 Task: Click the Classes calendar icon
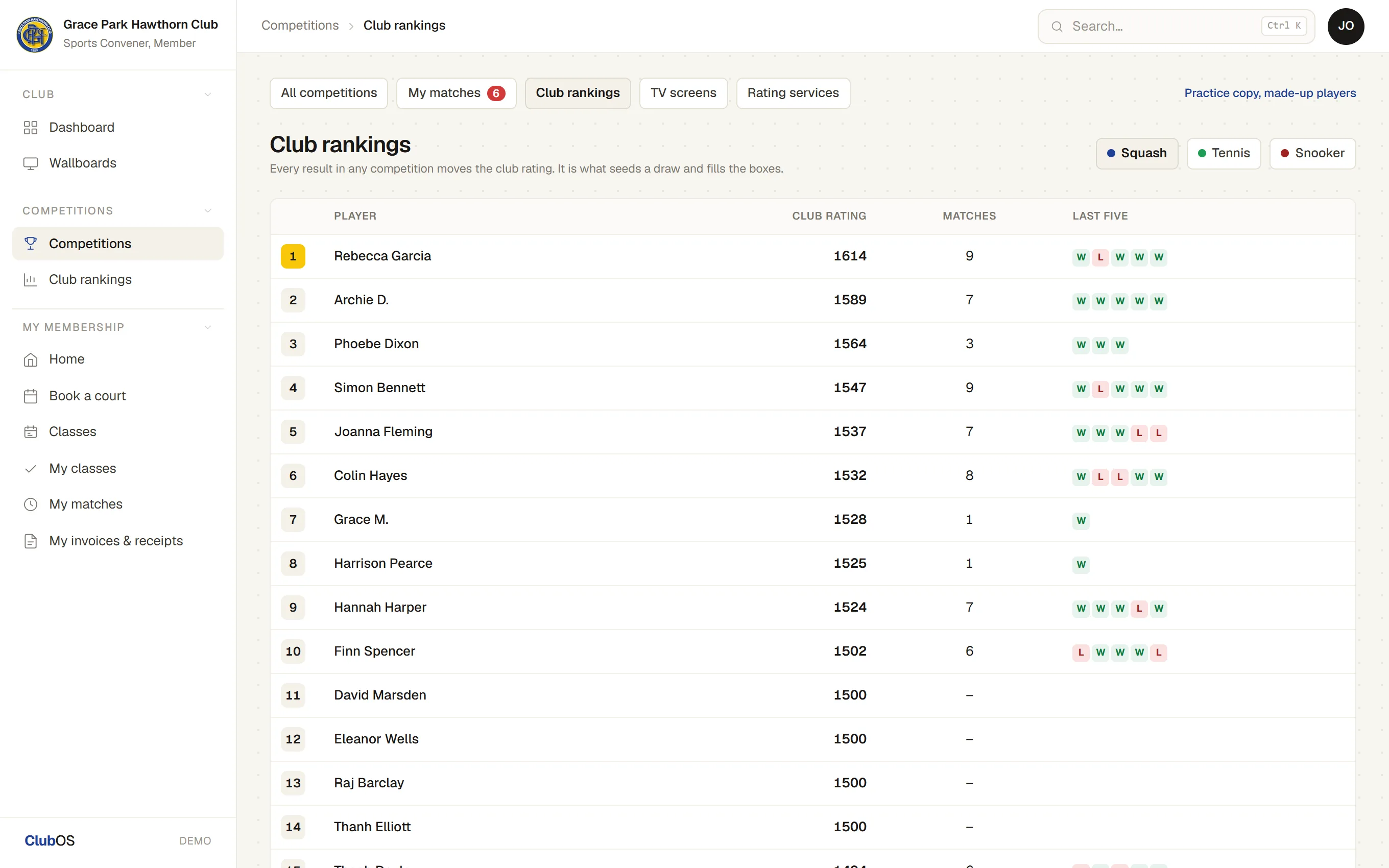[x=31, y=432]
